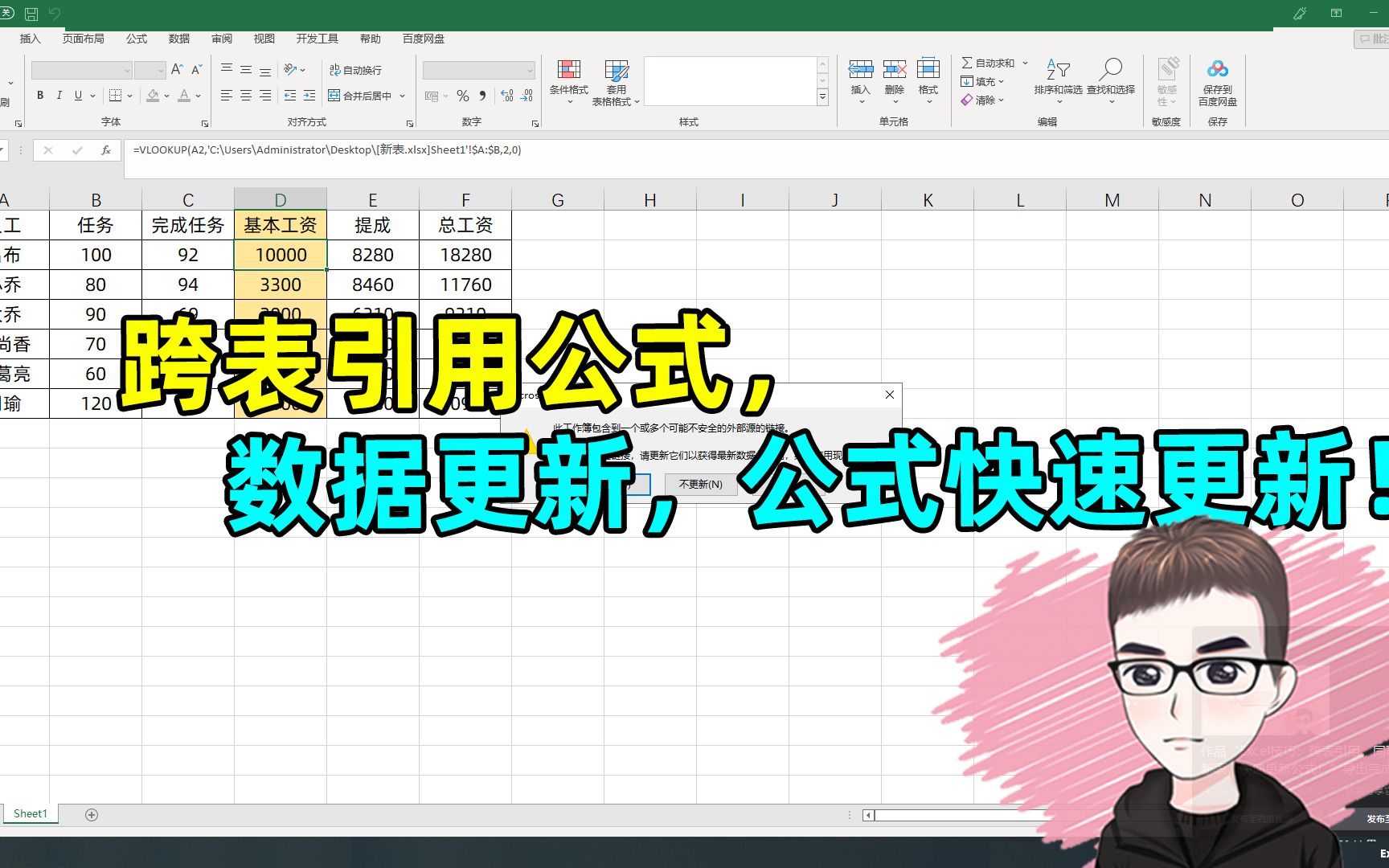1389x868 pixels.
Task: Expand the font name combo box
Action: [x=127, y=71]
